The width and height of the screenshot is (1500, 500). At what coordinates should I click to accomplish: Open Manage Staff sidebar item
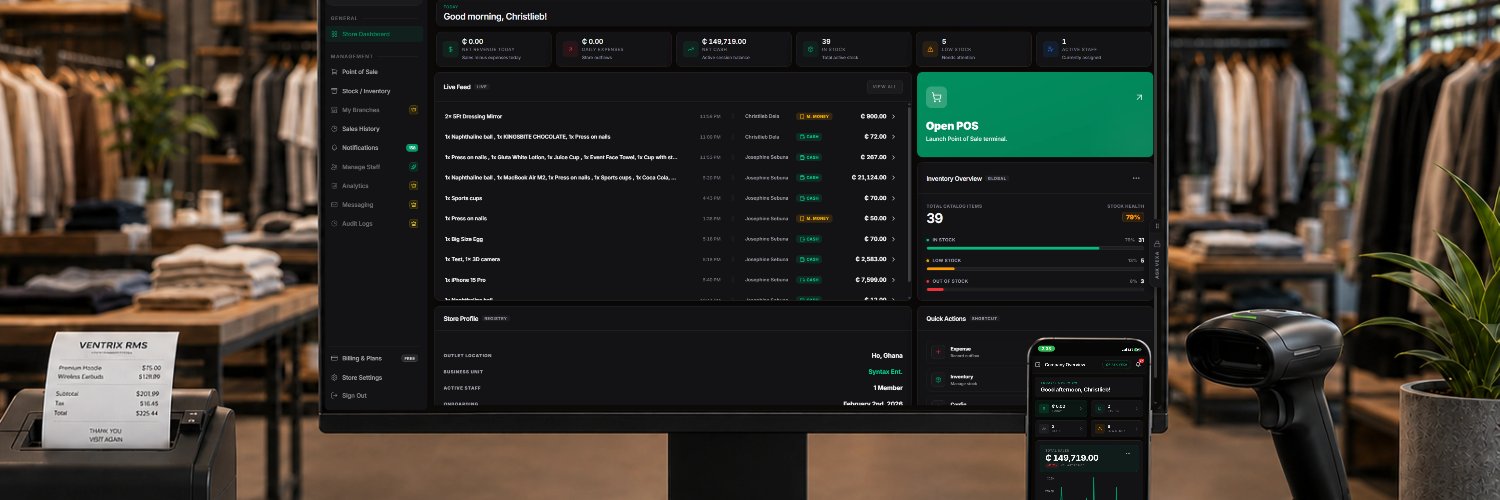coord(374,167)
